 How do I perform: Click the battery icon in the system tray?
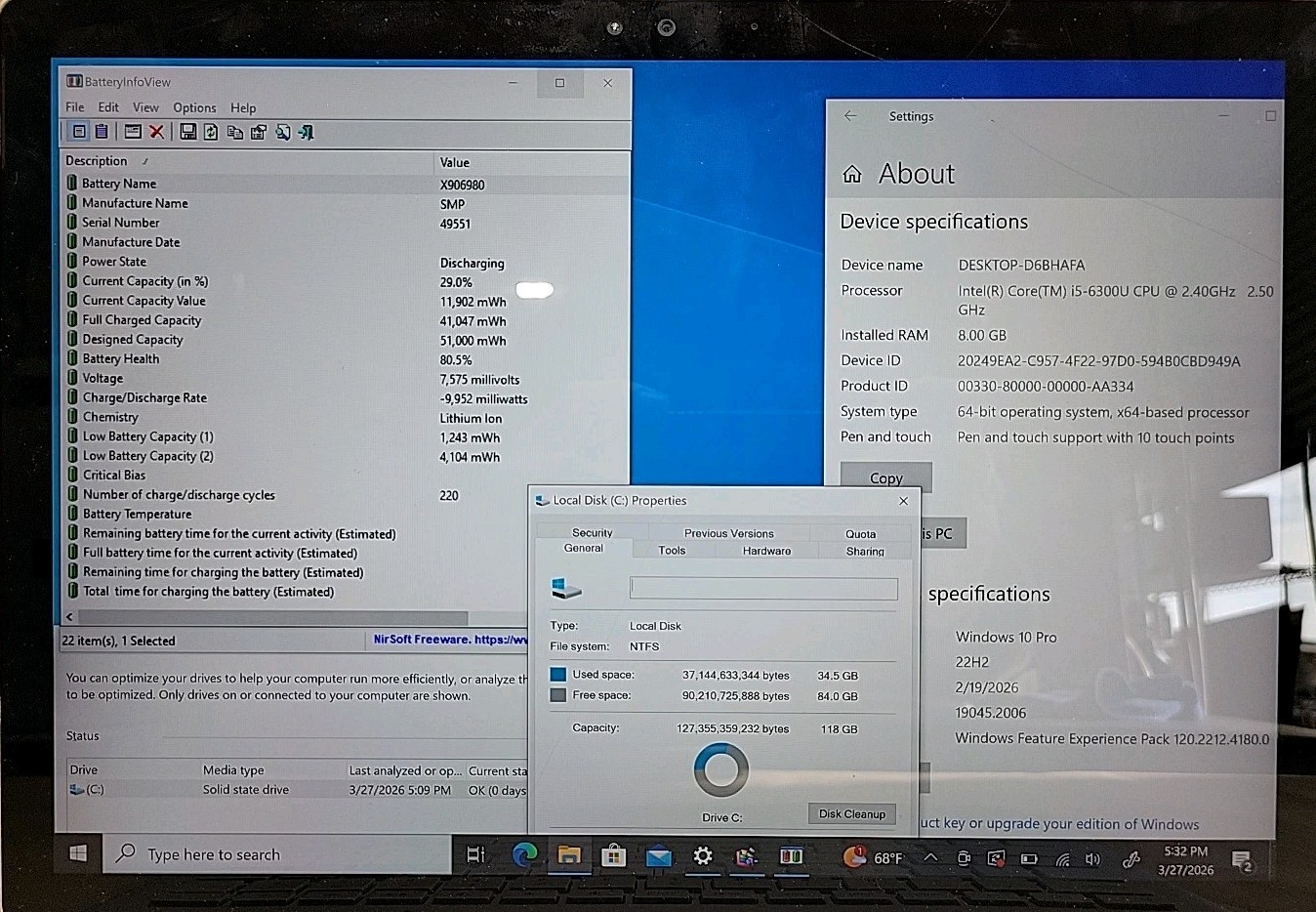(x=1029, y=859)
